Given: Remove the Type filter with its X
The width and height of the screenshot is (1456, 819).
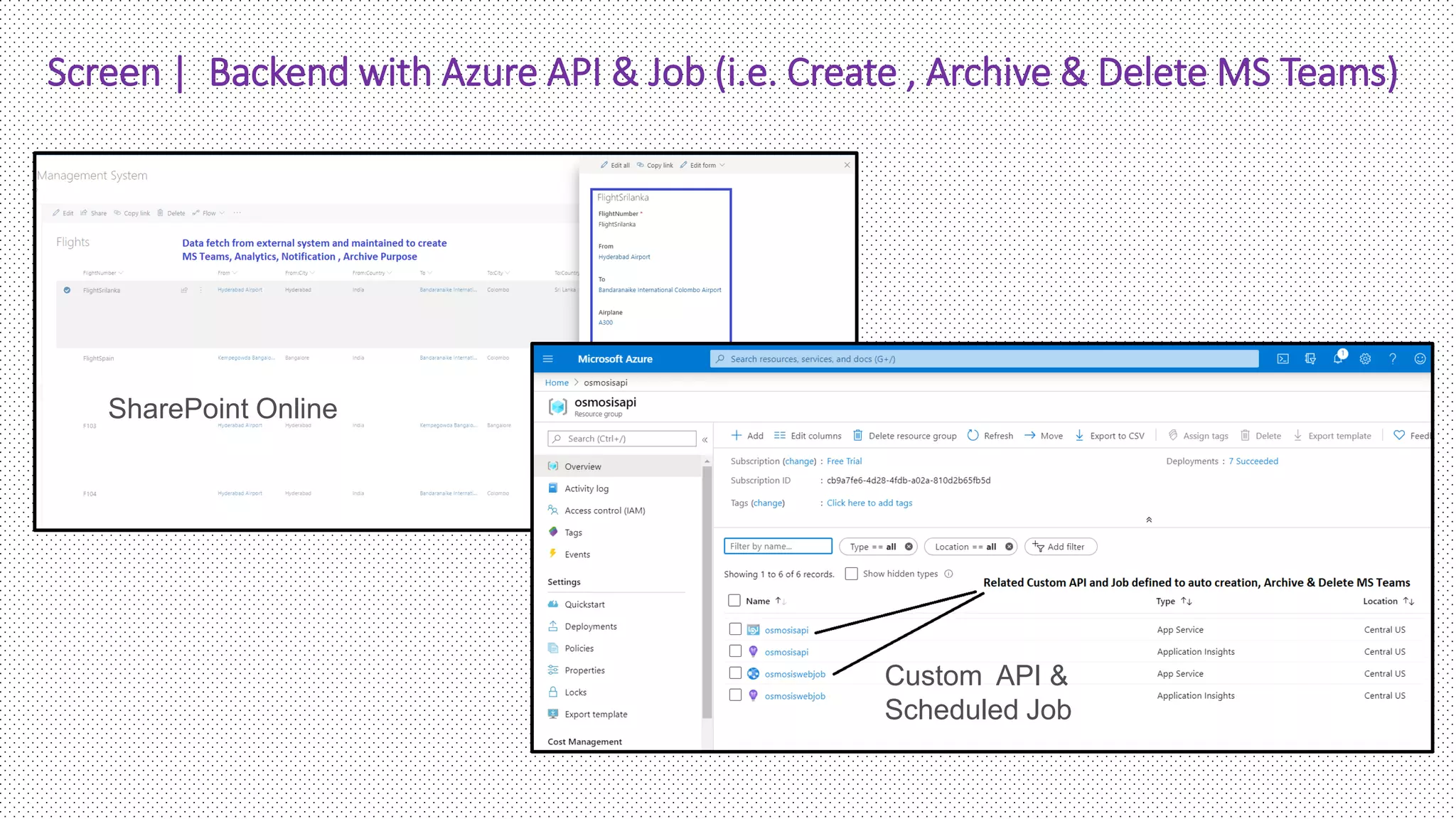Looking at the screenshot, I should (x=909, y=547).
